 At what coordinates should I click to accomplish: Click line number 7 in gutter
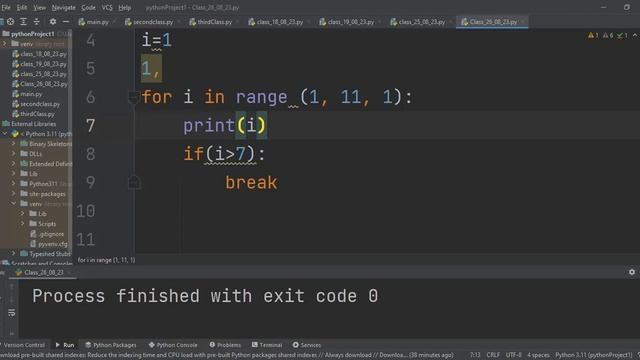[x=91, y=126]
